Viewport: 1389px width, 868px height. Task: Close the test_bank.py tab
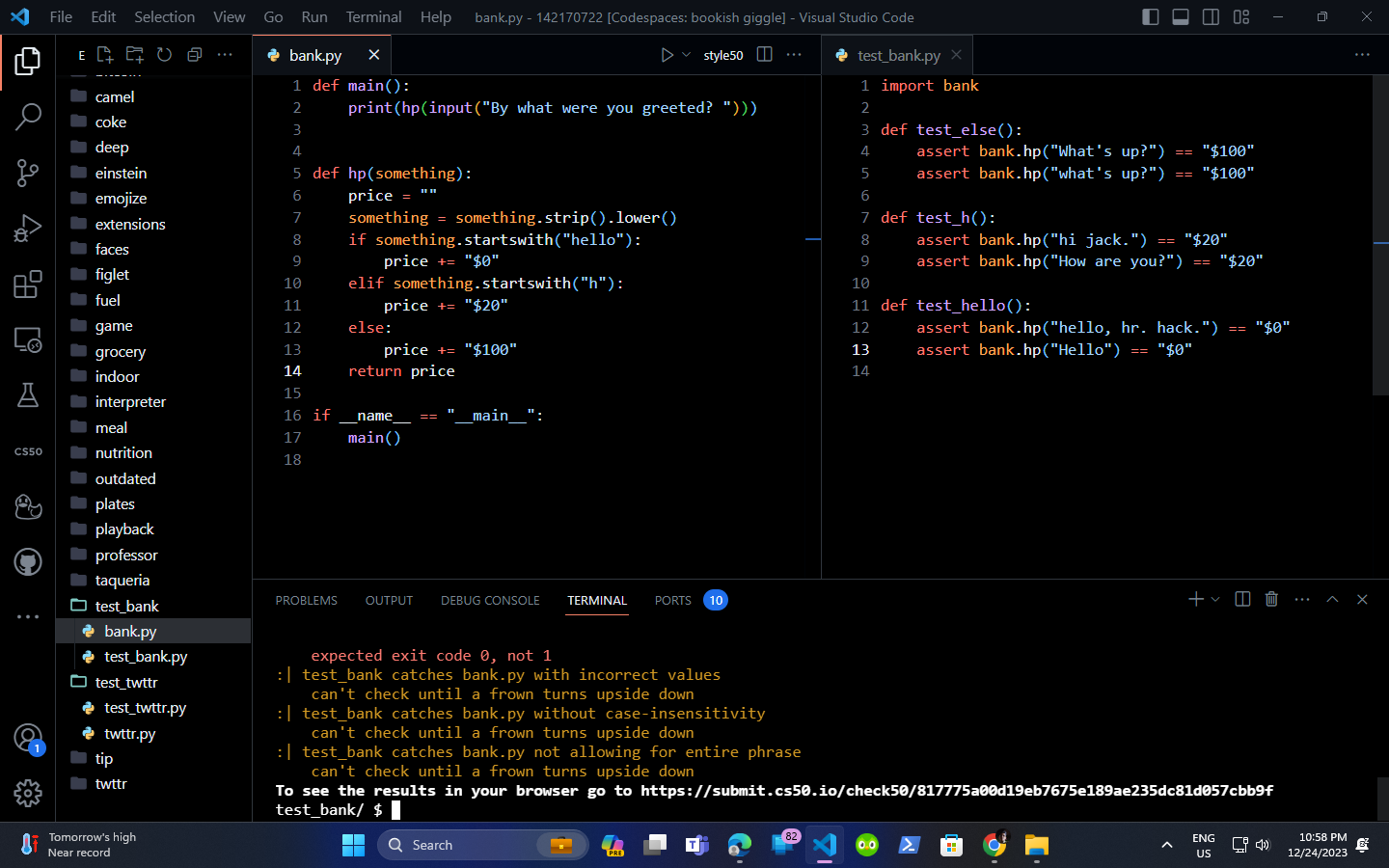[956, 55]
